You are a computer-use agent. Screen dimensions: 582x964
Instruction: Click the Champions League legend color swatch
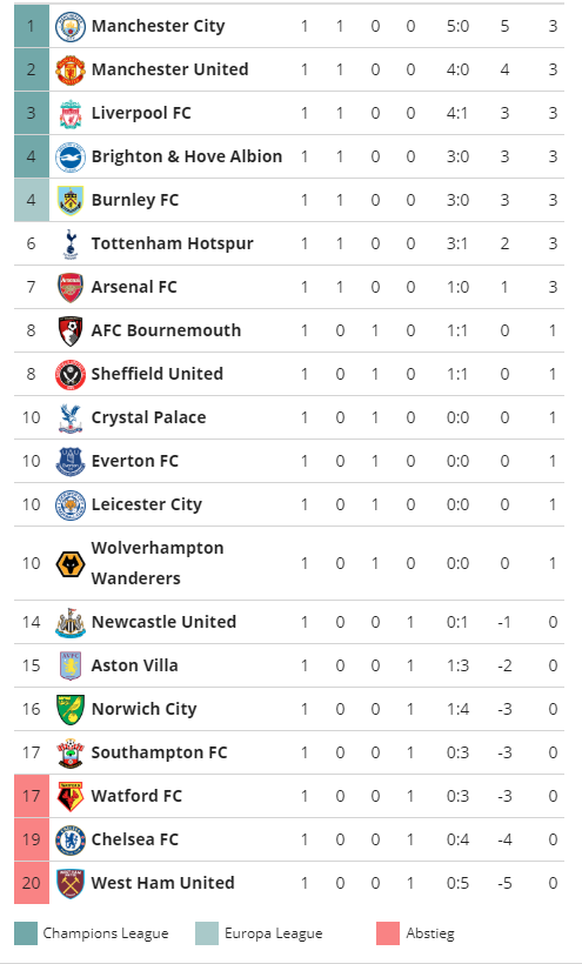(x=25, y=933)
